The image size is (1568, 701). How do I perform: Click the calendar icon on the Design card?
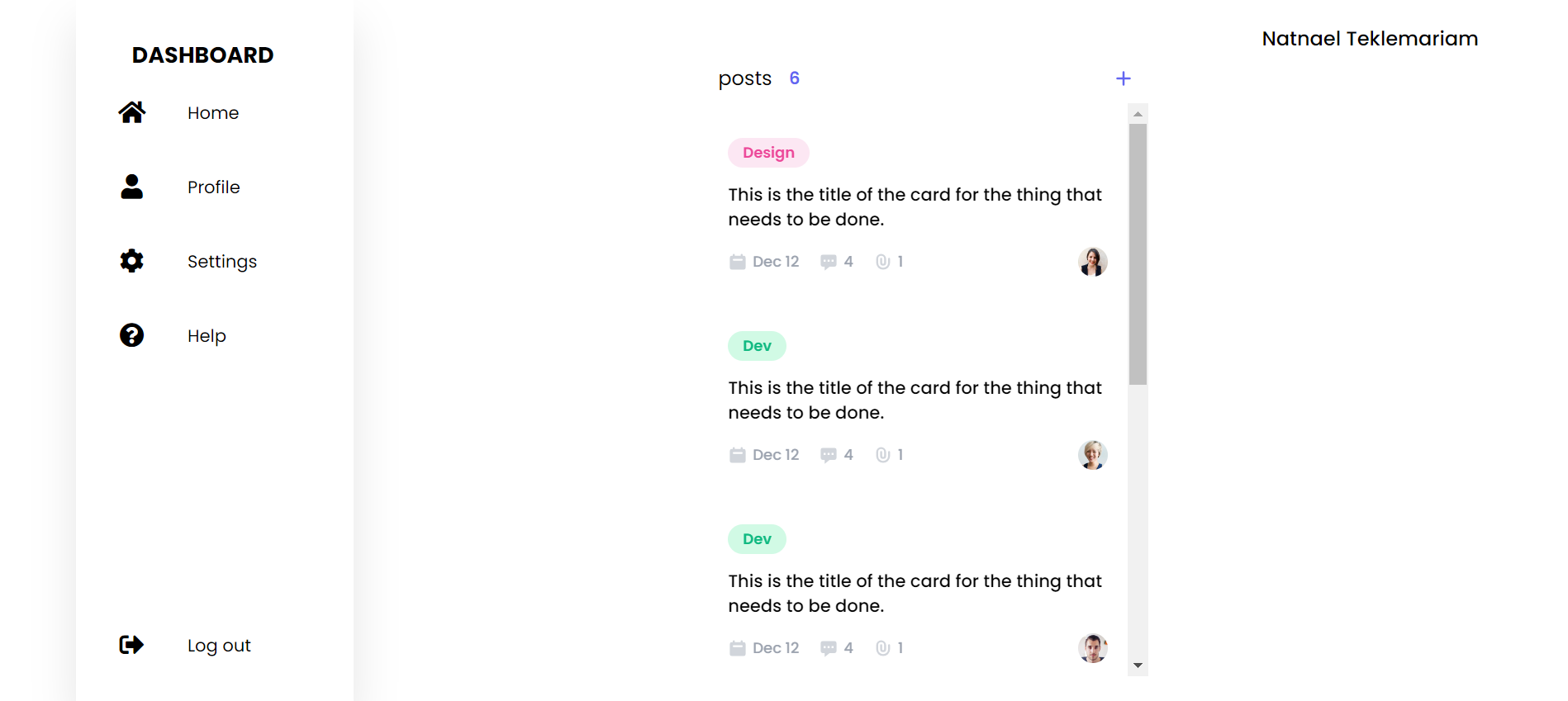737,262
